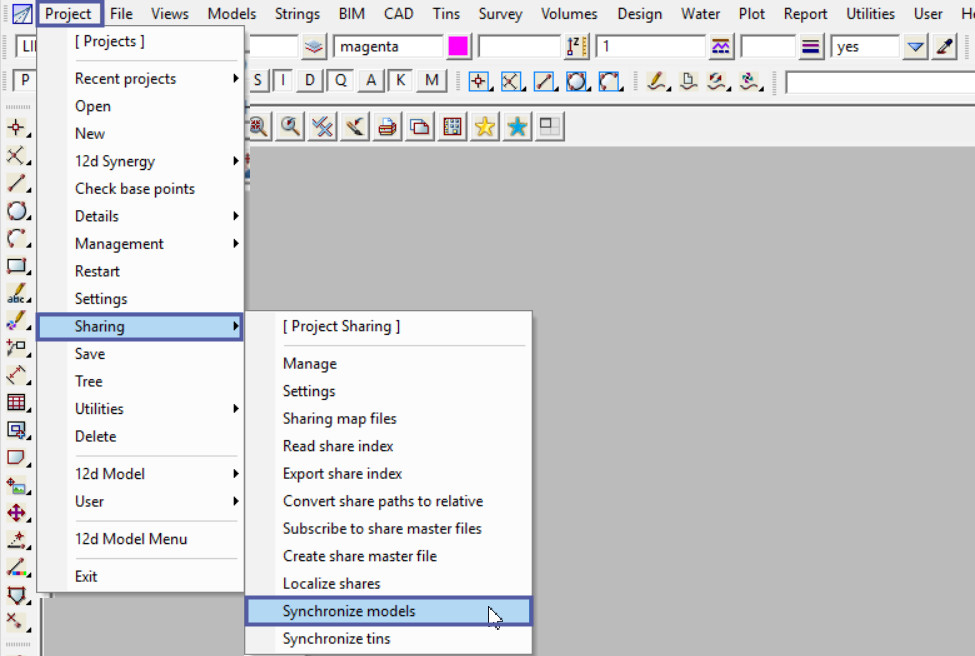Click 'Check base points' menu entry

pos(135,189)
